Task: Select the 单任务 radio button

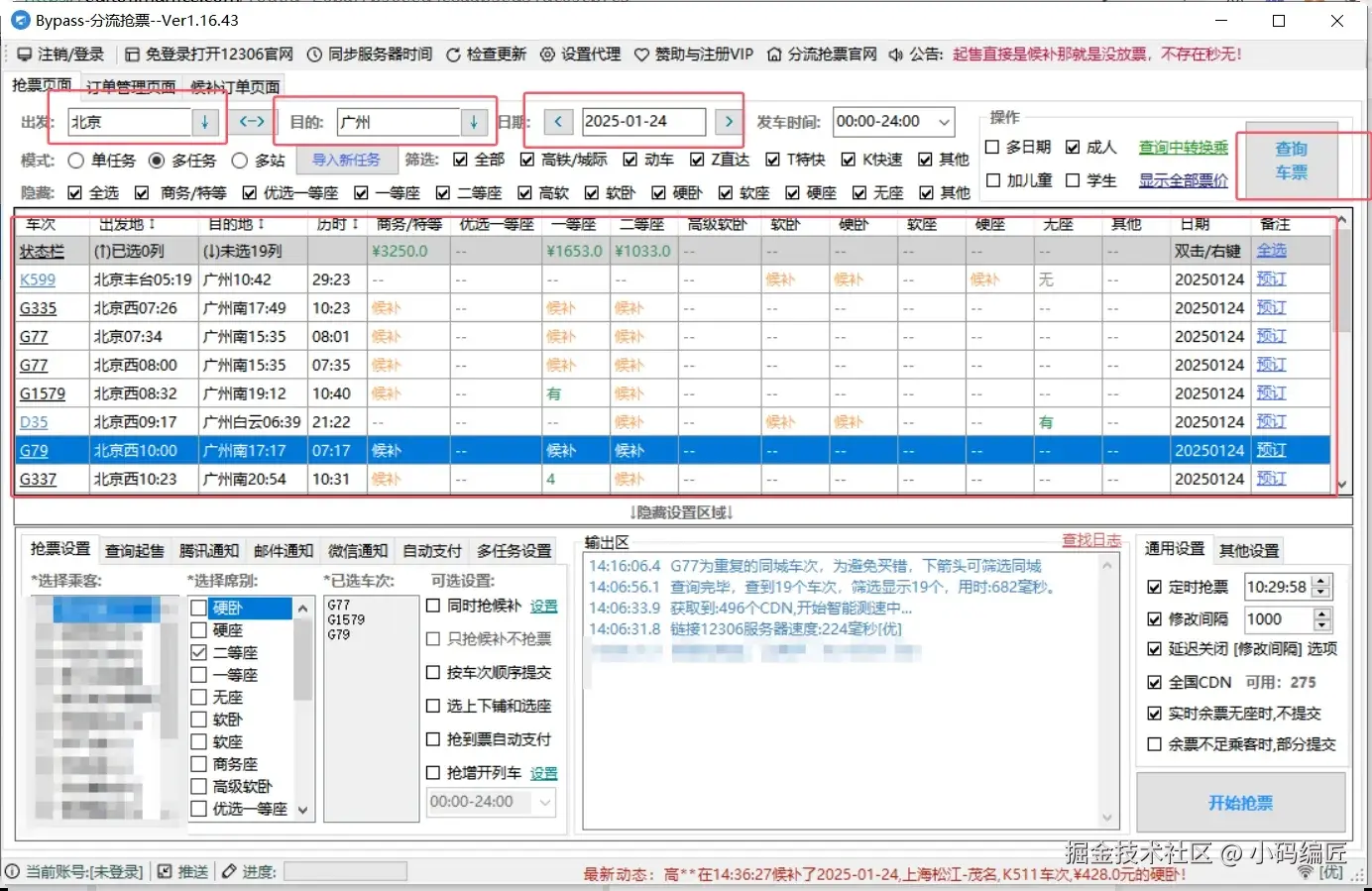Action: point(76,160)
